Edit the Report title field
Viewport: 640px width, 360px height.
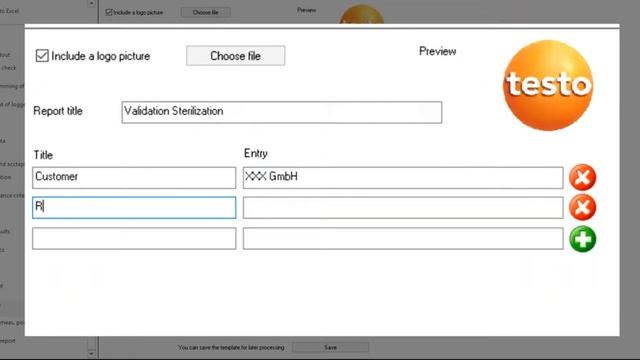pyautogui.click(x=282, y=112)
